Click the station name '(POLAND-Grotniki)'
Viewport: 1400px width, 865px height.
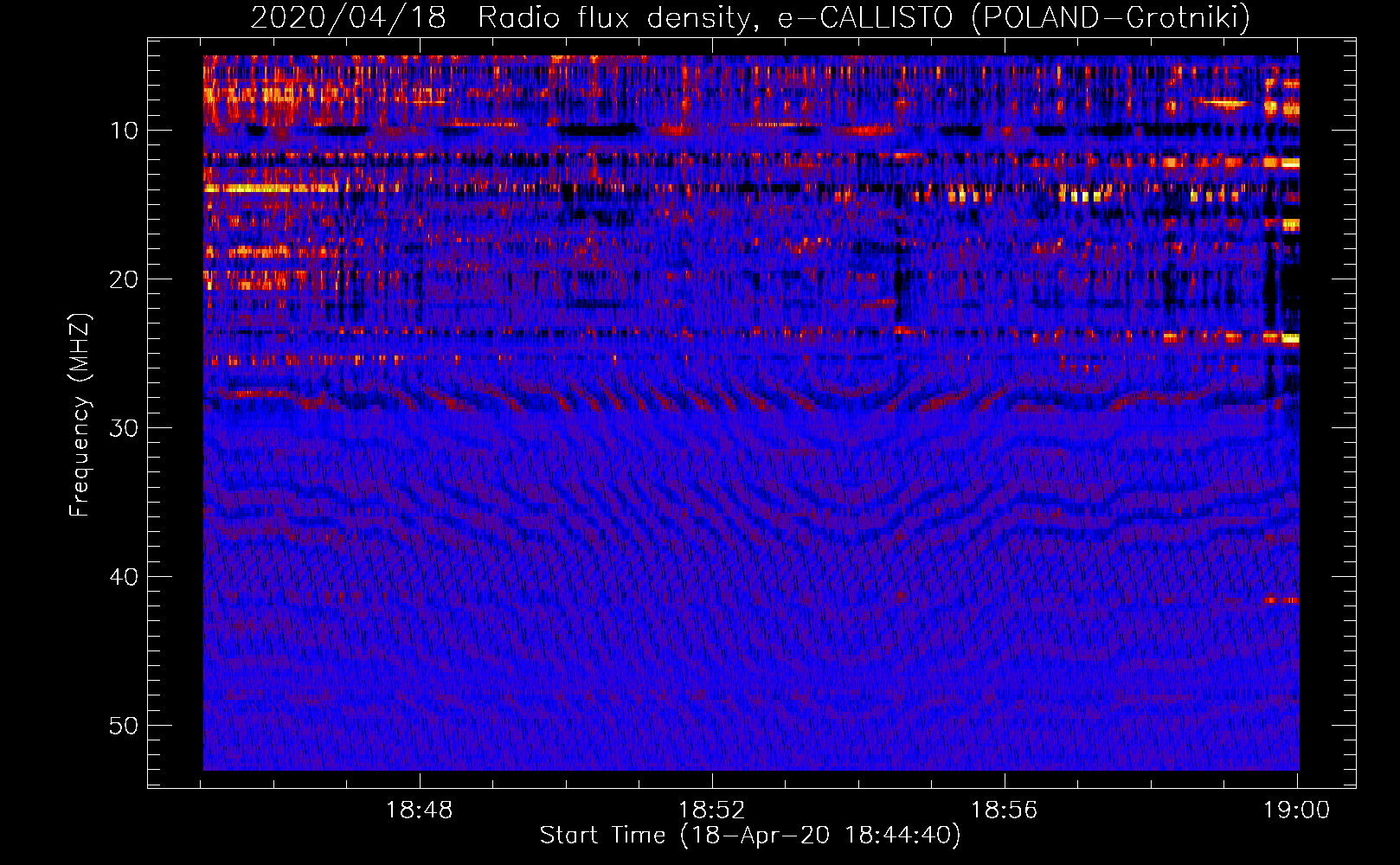tap(1111, 17)
